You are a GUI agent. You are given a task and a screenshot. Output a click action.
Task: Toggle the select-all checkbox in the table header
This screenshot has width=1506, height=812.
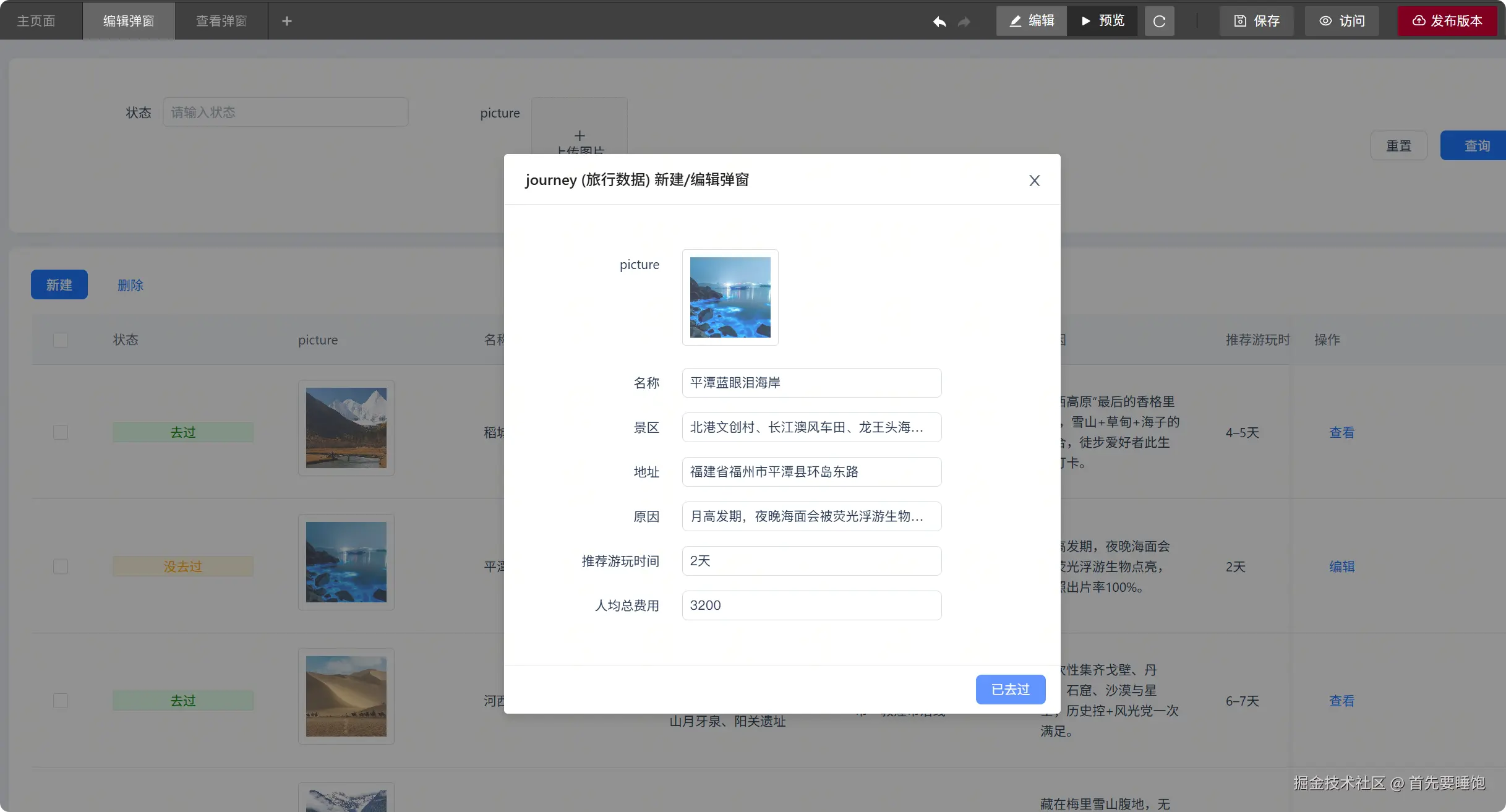click(61, 340)
